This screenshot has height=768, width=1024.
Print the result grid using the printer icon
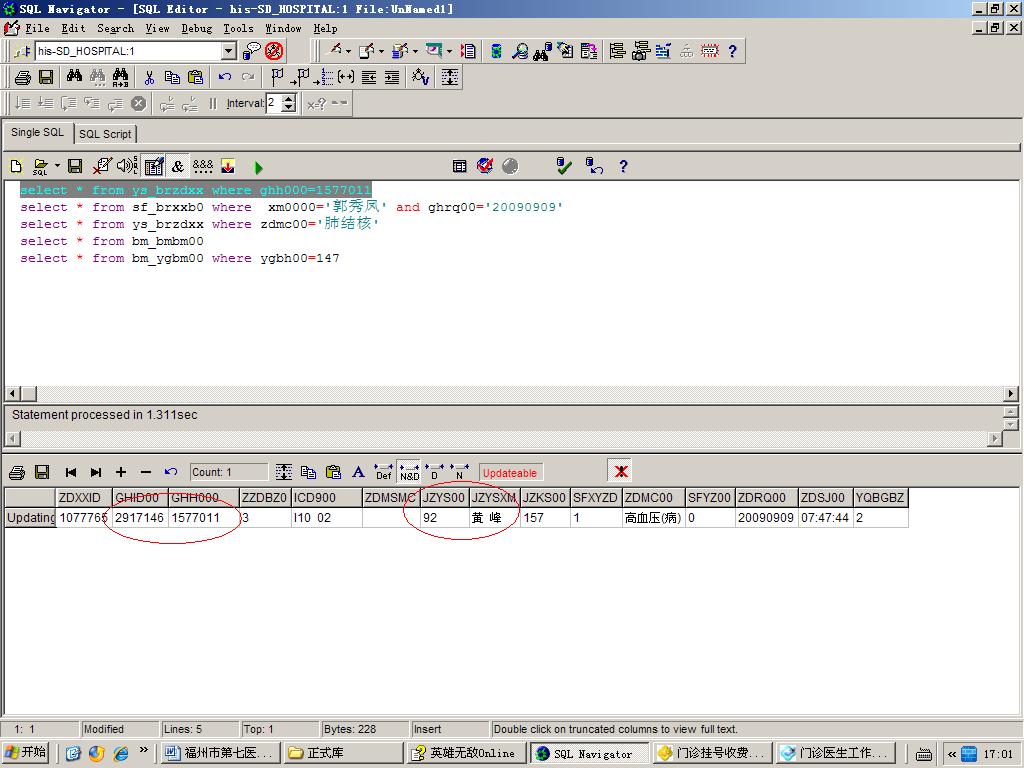click(x=17, y=472)
